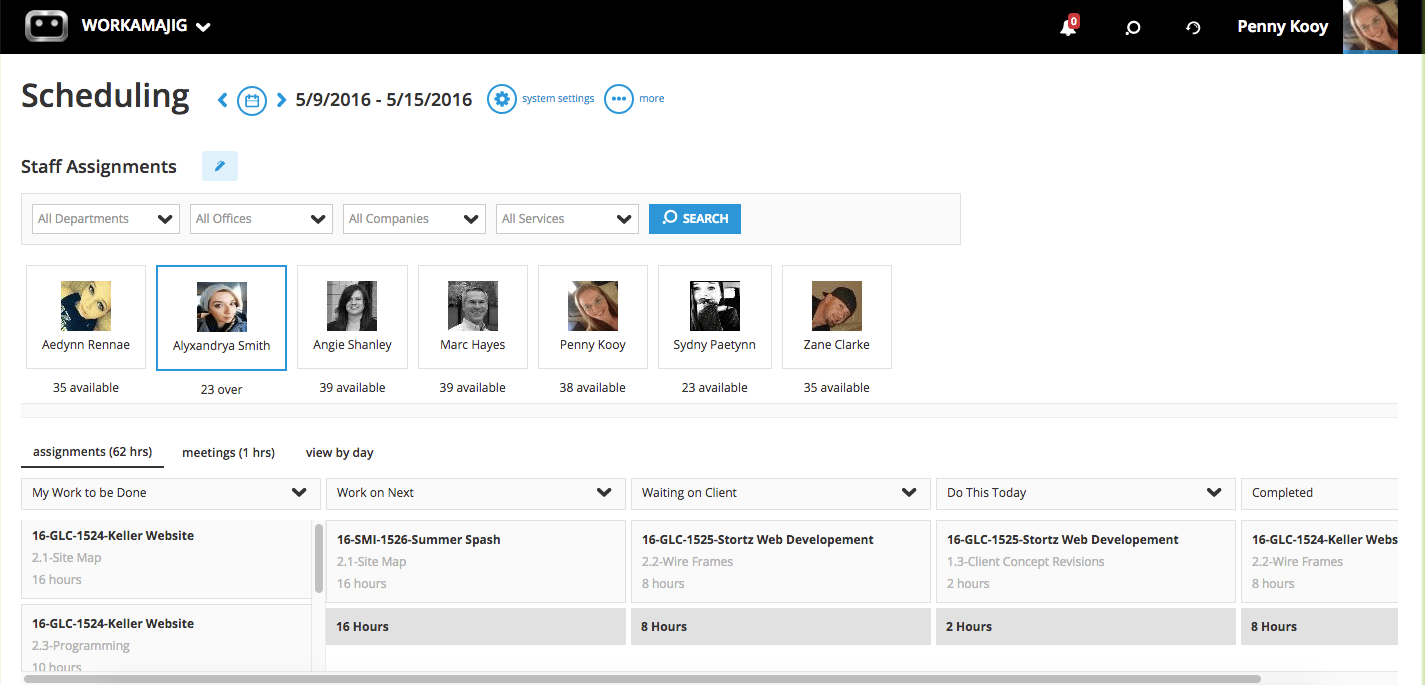Open the system settings gear icon
Image resolution: width=1425 pixels, height=685 pixels.
coord(501,98)
